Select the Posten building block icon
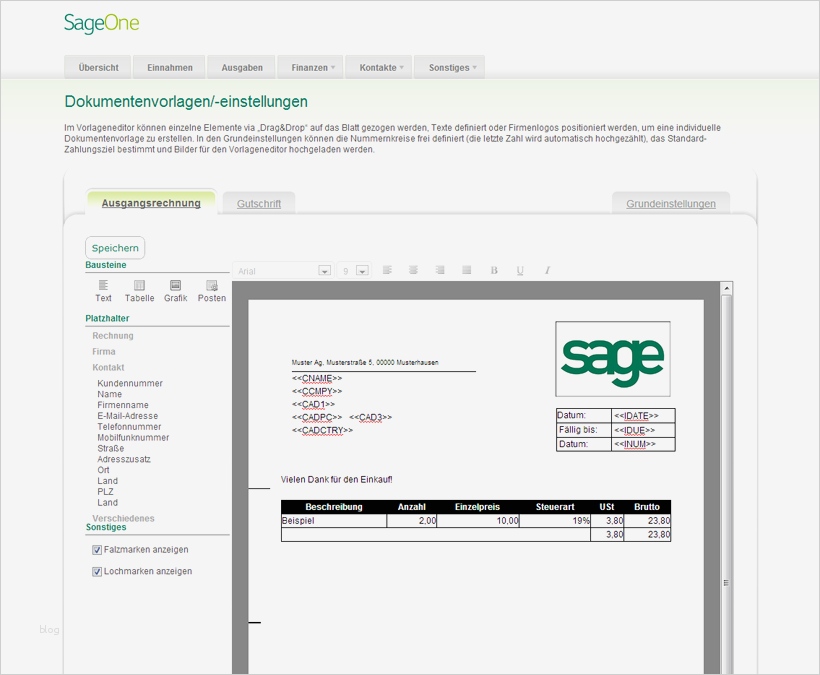This screenshot has width=820, height=675. (212, 285)
